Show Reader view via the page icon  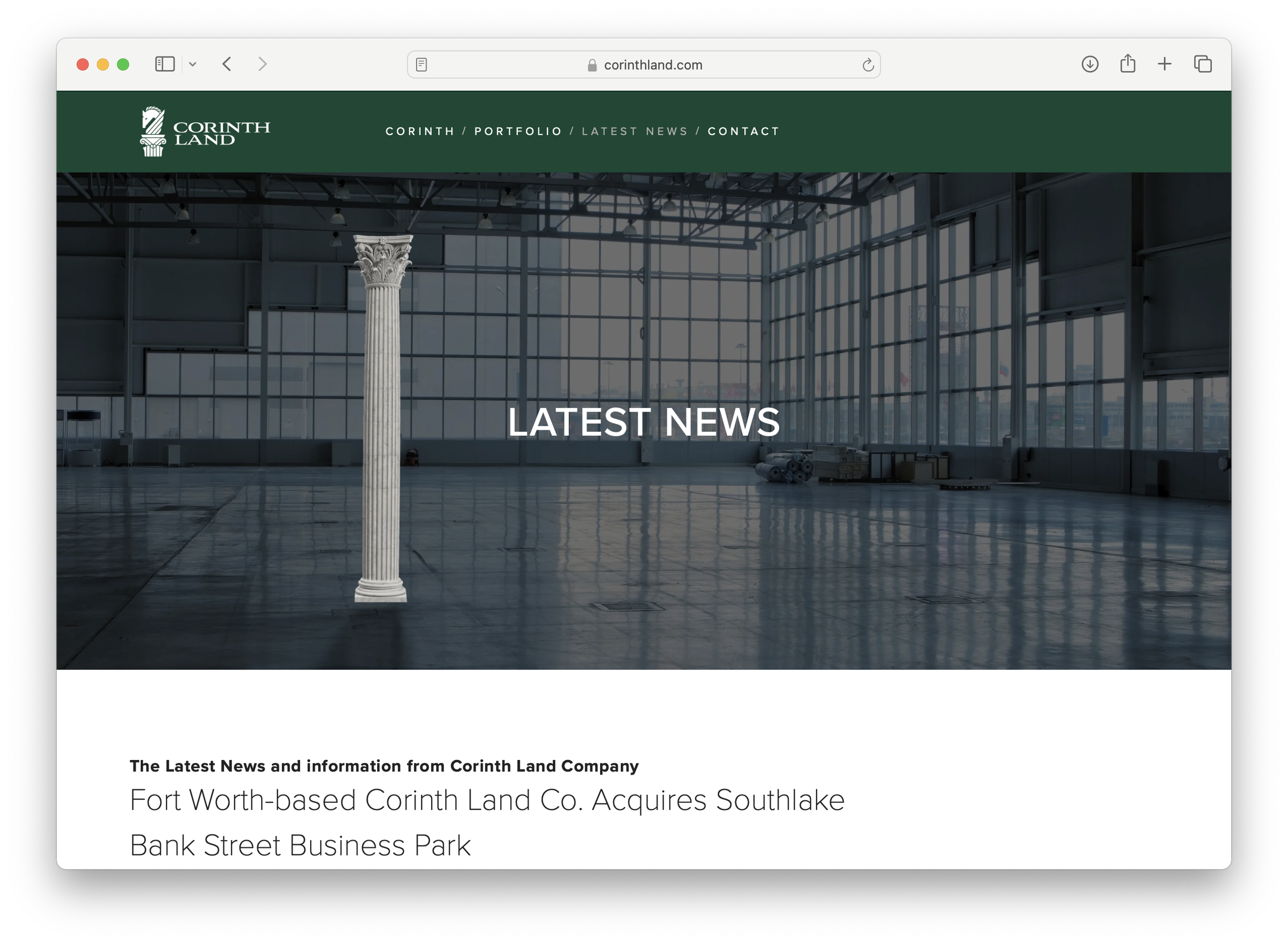(421, 64)
